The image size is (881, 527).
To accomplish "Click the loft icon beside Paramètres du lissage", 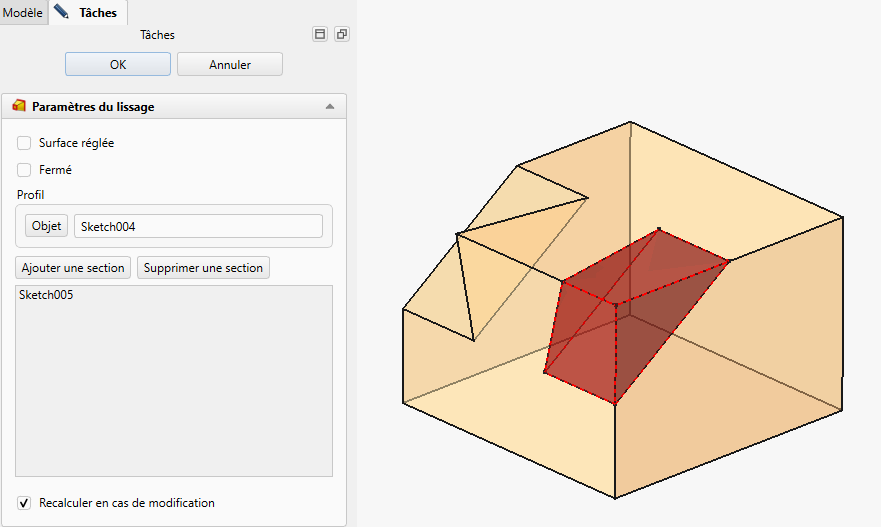I will pyautogui.click(x=19, y=106).
